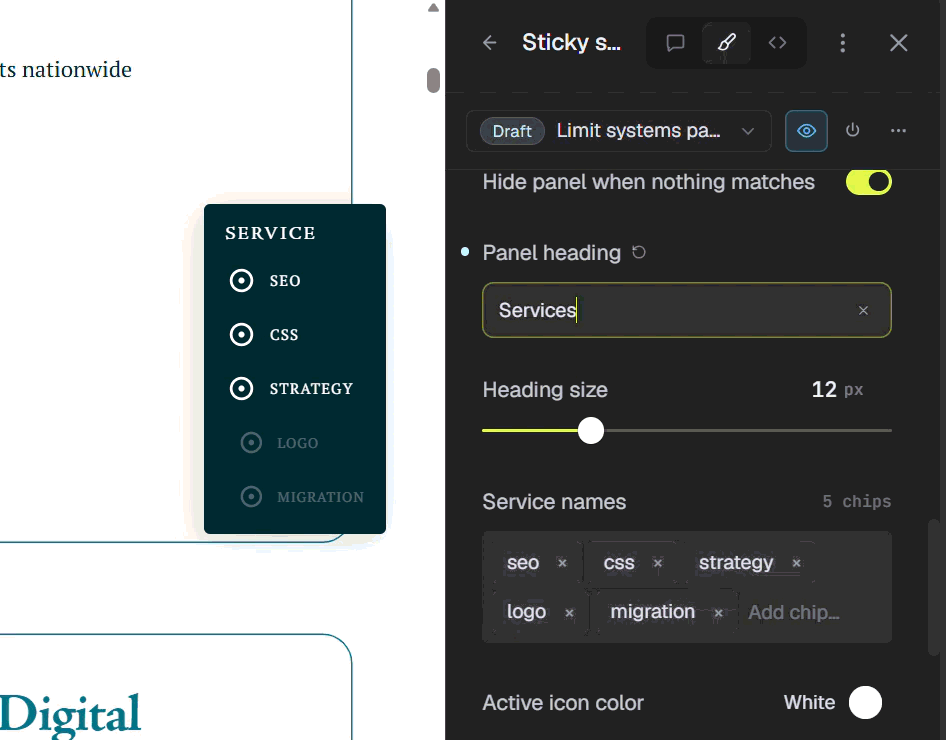Remove the logo chip
The width and height of the screenshot is (946, 740).
[x=569, y=613]
